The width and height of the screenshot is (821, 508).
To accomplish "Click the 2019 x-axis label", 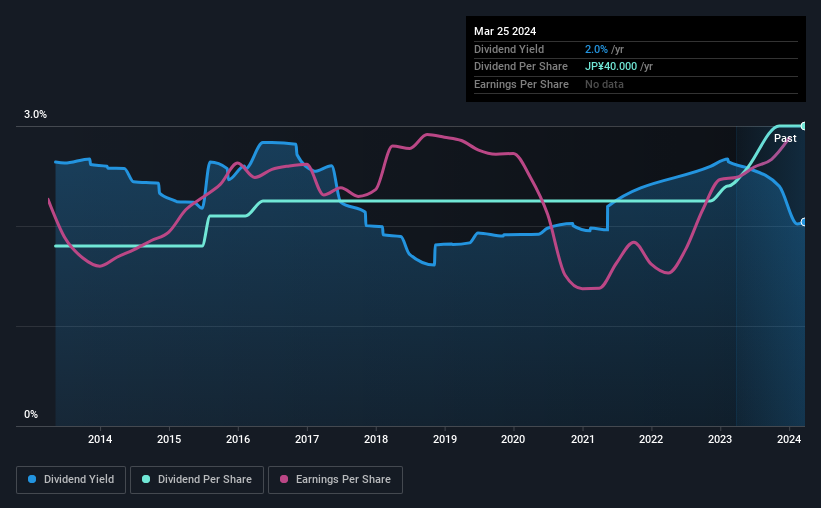I will click(x=445, y=439).
